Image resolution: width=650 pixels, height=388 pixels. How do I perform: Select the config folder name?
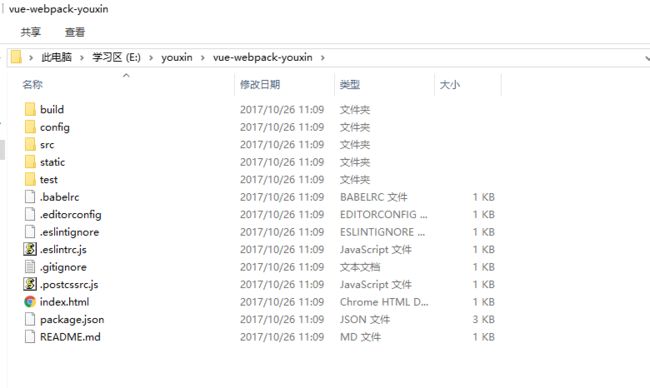[55, 127]
